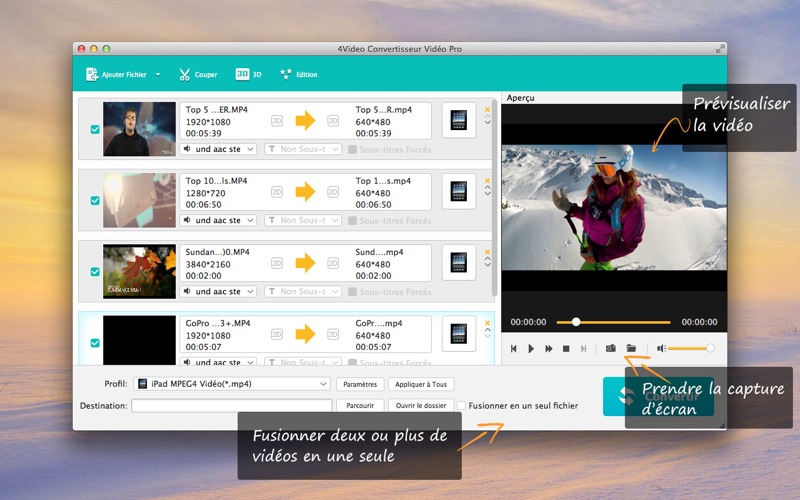
Task: Click the iPad profile icon for Sund....mp4
Action: (459, 263)
